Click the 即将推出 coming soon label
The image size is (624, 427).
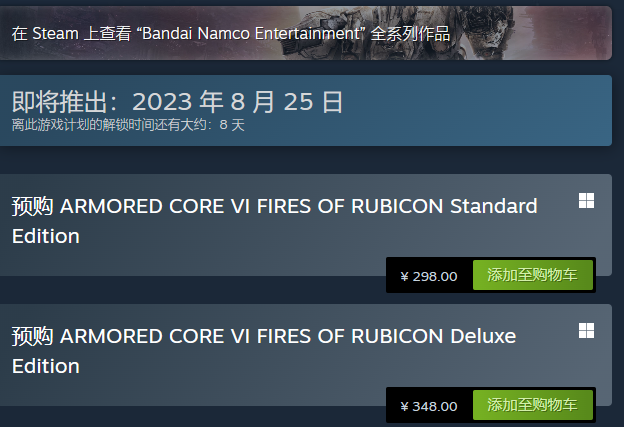point(59,102)
